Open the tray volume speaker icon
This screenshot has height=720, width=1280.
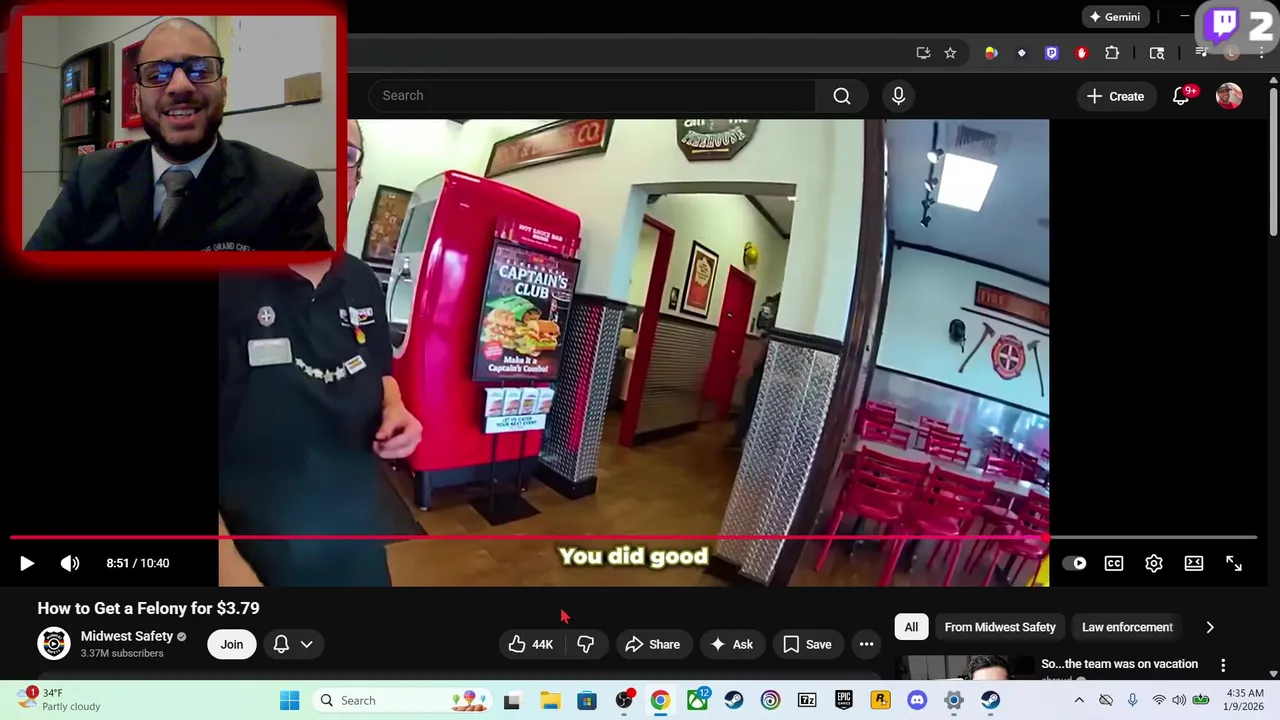pyautogui.click(x=1179, y=700)
